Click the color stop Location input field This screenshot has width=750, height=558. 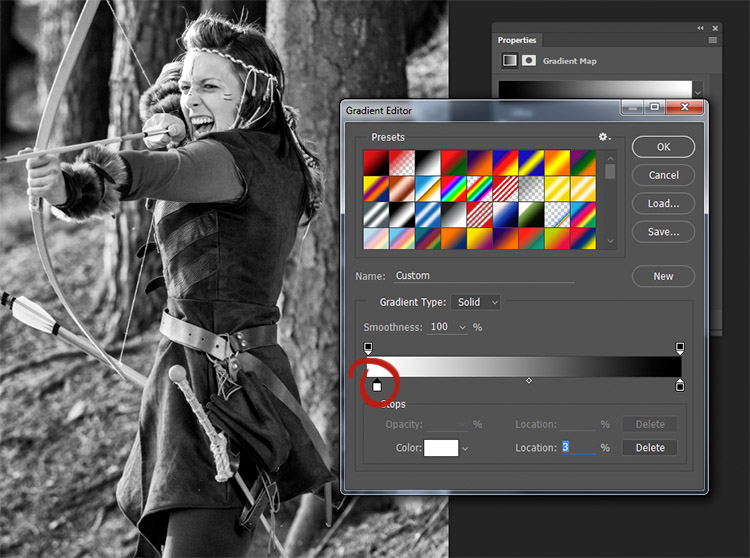pyautogui.click(x=578, y=448)
